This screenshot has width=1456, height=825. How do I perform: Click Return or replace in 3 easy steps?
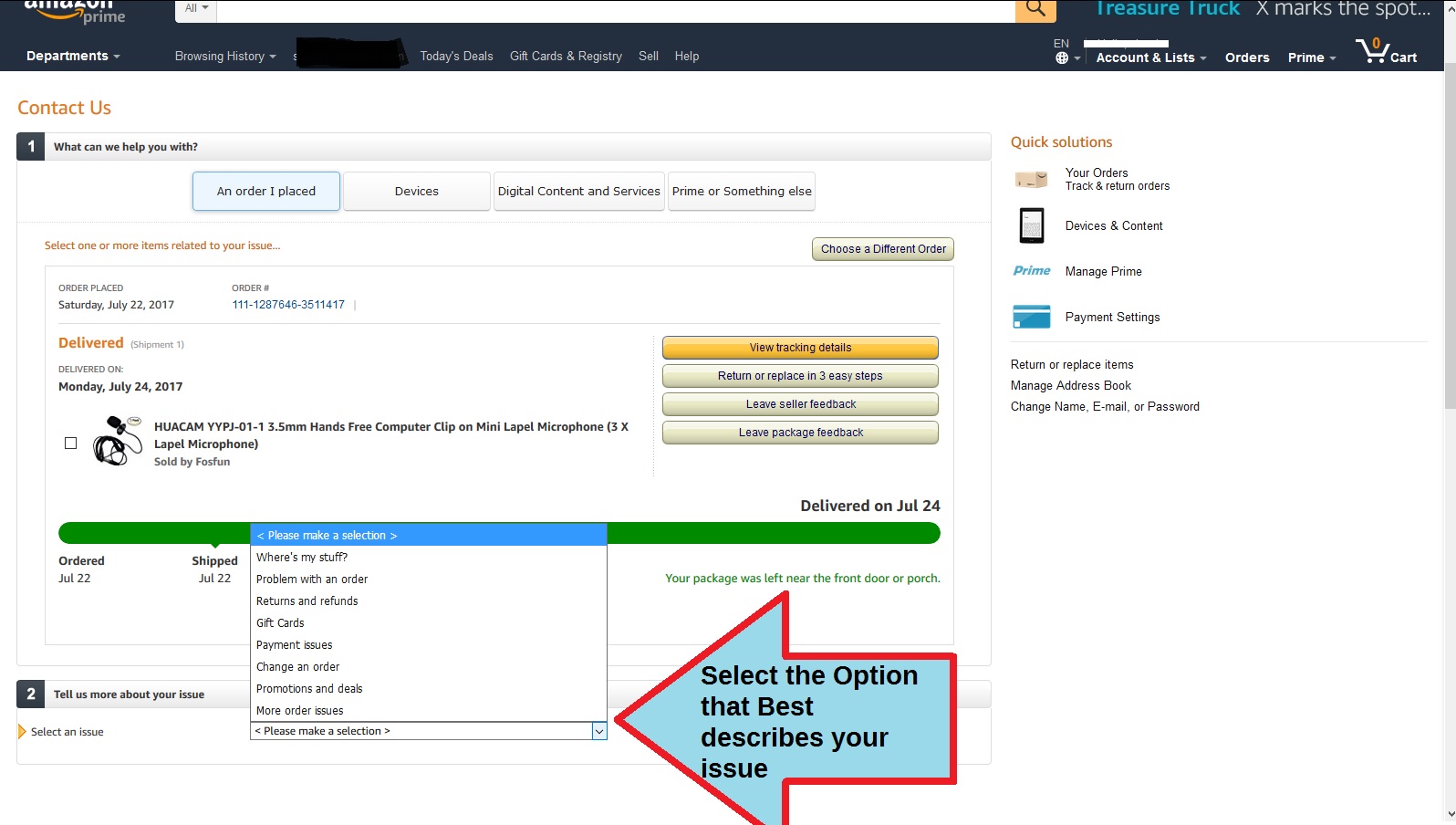click(800, 376)
